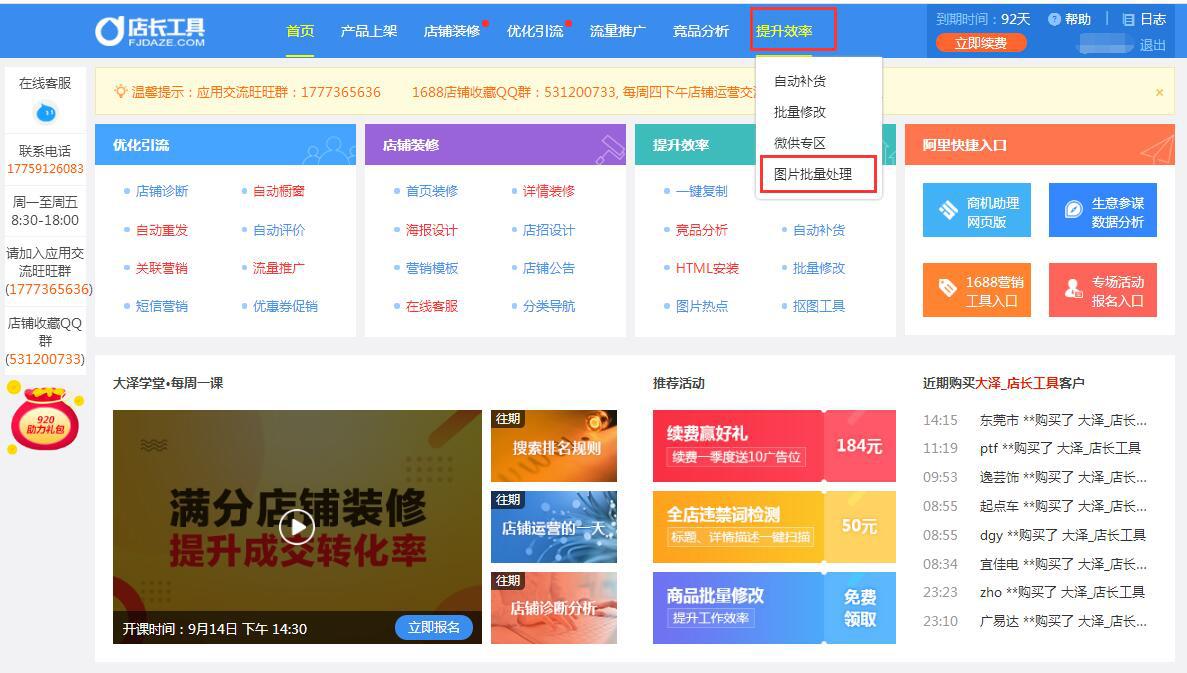Play the 满分店铺装修 video
The width and height of the screenshot is (1187, 673).
(x=297, y=526)
